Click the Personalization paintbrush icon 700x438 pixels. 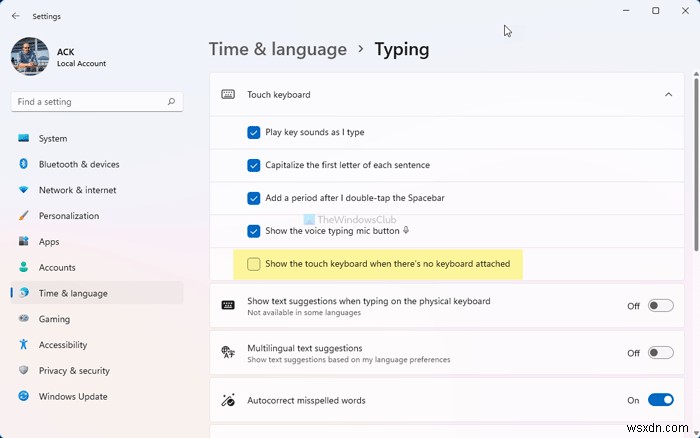[x=24, y=216]
